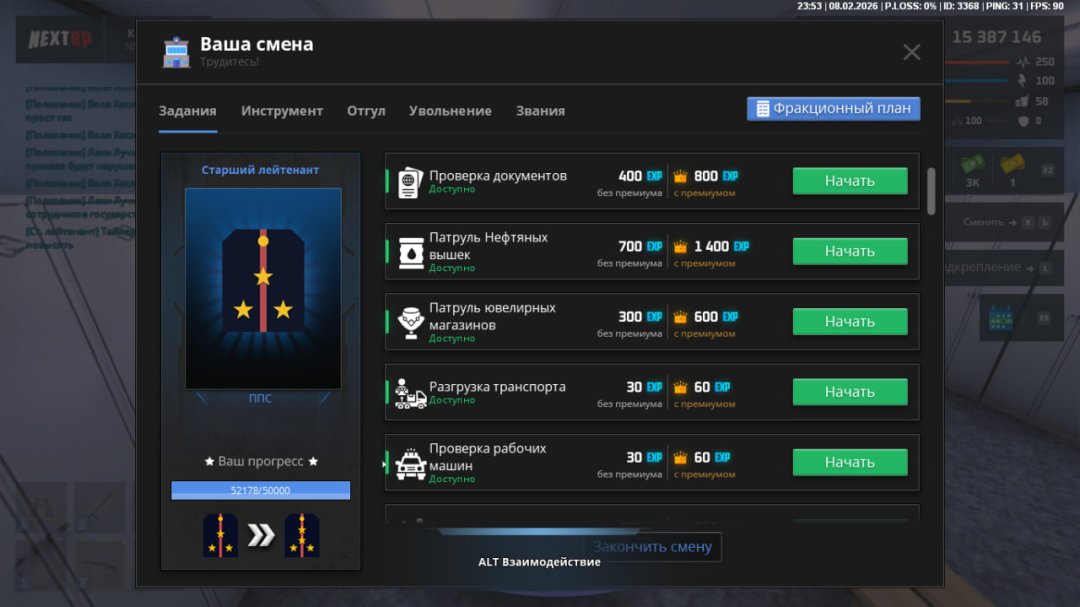Click the building icon beside Ваша смена title

(x=176, y=52)
